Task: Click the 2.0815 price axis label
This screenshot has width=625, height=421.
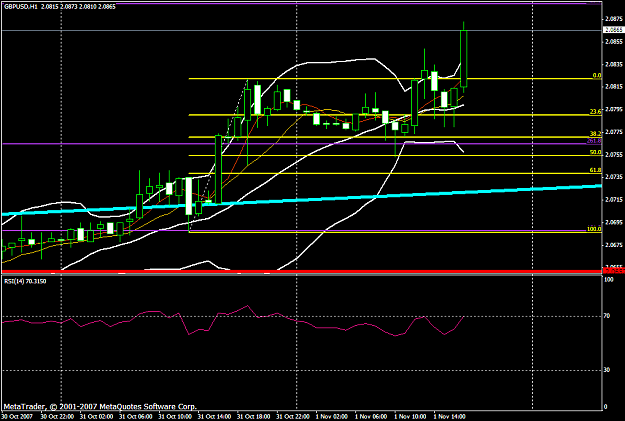Action: (613, 87)
